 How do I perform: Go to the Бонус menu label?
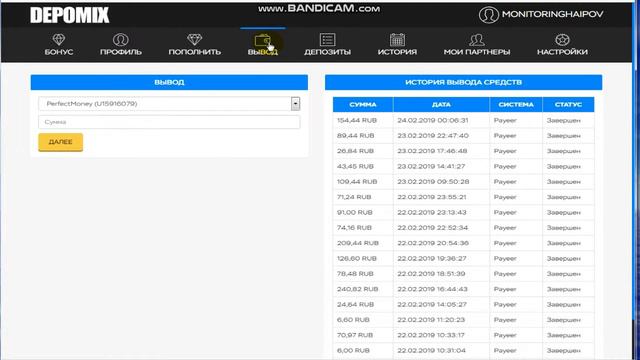tap(59, 52)
